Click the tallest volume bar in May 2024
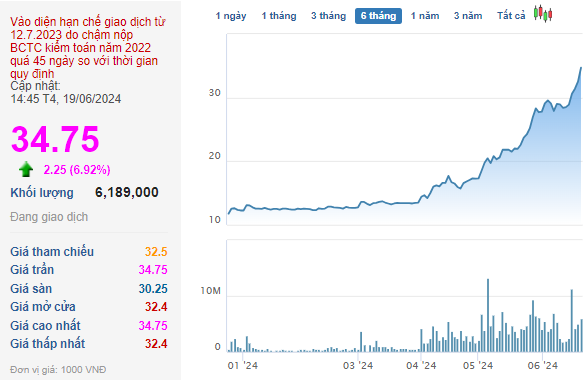 pyautogui.click(x=488, y=315)
